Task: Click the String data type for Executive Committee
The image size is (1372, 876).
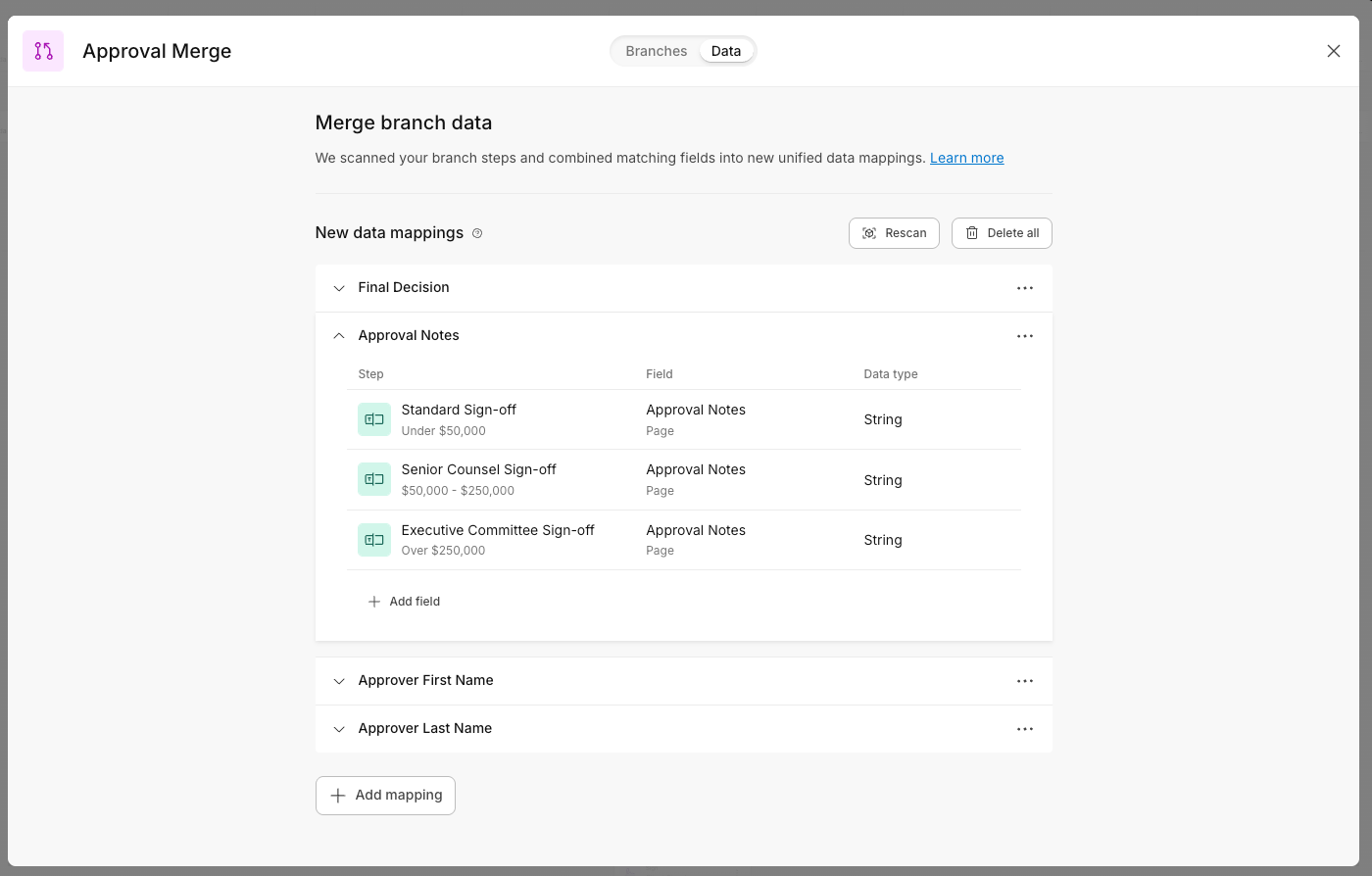Action: coord(883,540)
